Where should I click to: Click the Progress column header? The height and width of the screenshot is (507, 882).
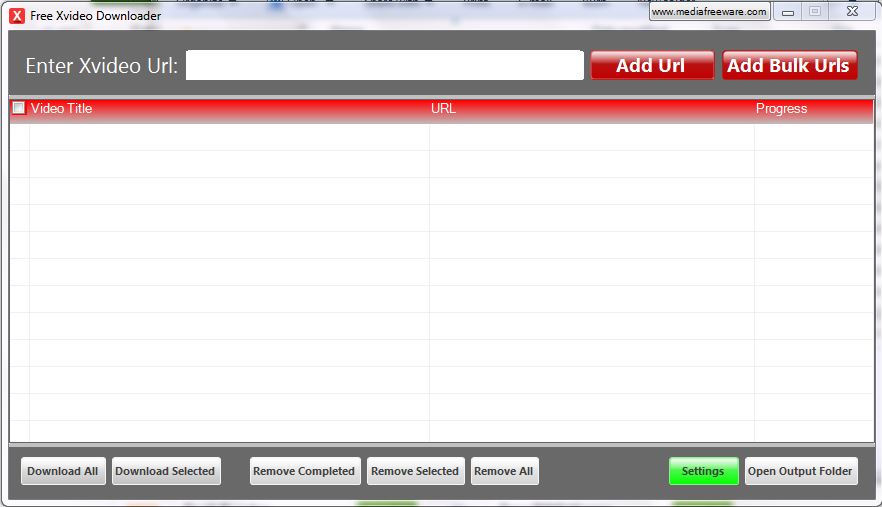click(x=781, y=108)
